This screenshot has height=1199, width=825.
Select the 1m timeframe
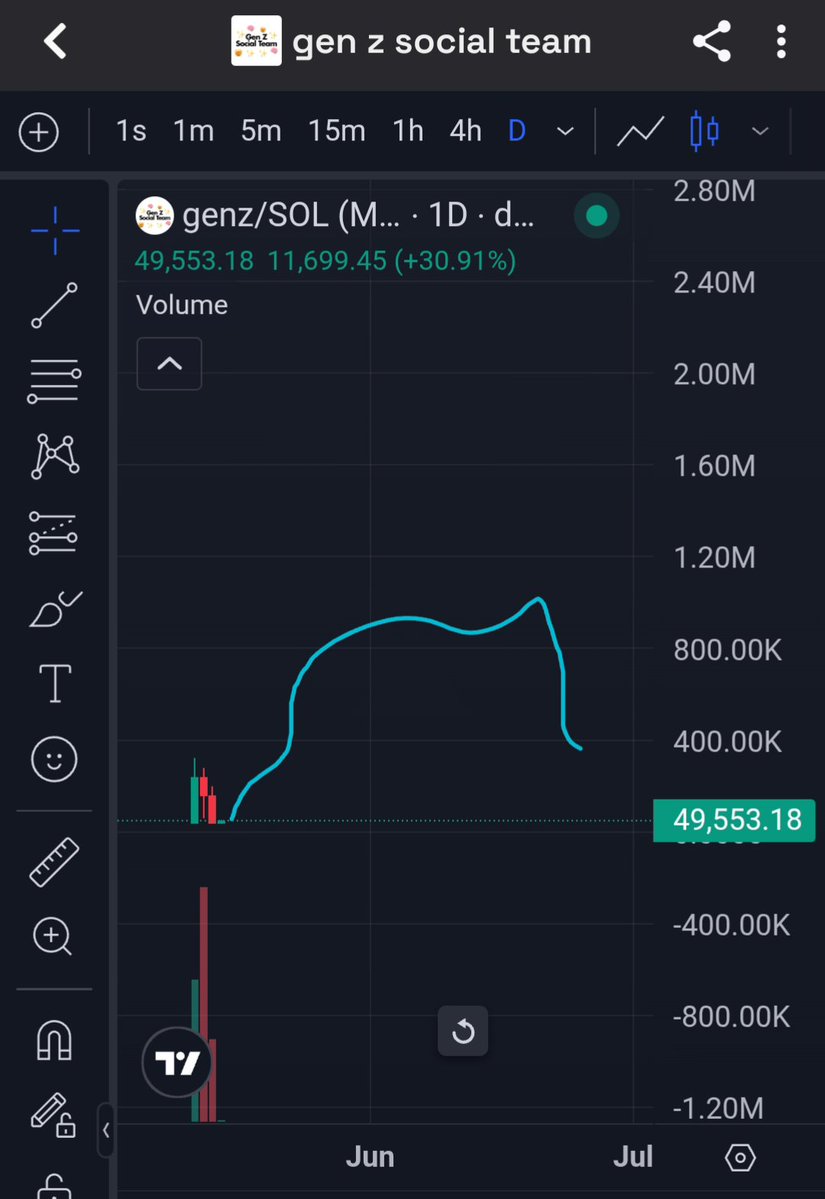tap(193, 132)
